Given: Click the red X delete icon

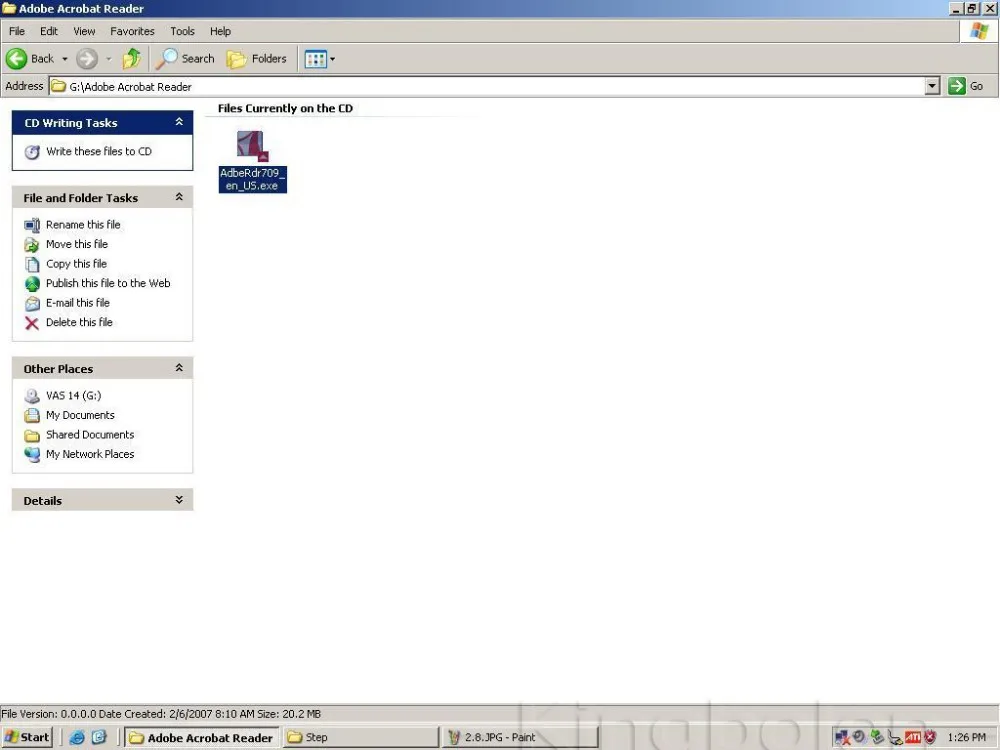Looking at the screenshot, I should tap(32, 324).
